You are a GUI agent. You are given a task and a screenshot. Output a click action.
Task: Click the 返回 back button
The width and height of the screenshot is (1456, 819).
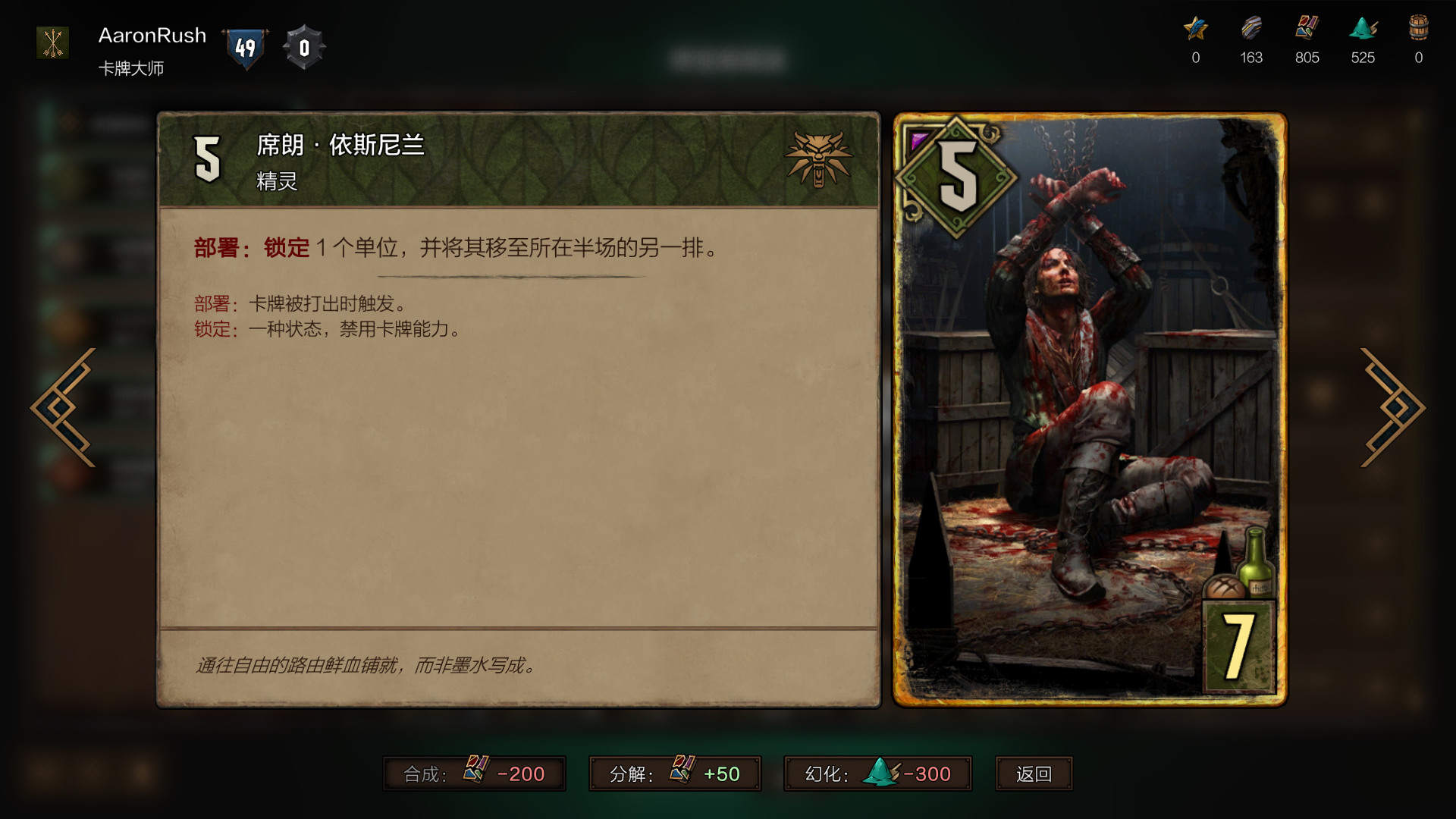1034,773
